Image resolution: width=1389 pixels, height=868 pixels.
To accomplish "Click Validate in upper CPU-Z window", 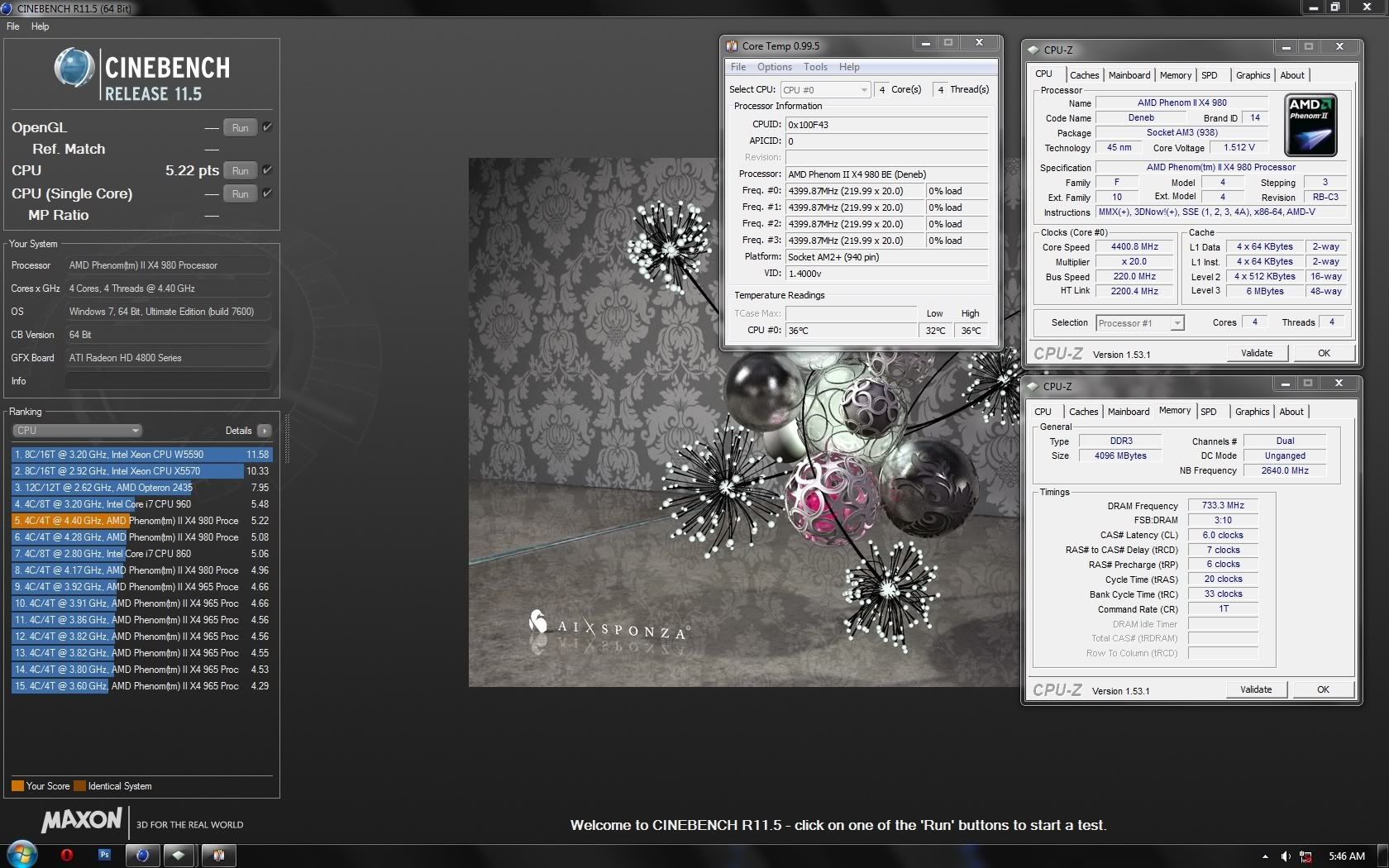I will (x=1257, y=353).
